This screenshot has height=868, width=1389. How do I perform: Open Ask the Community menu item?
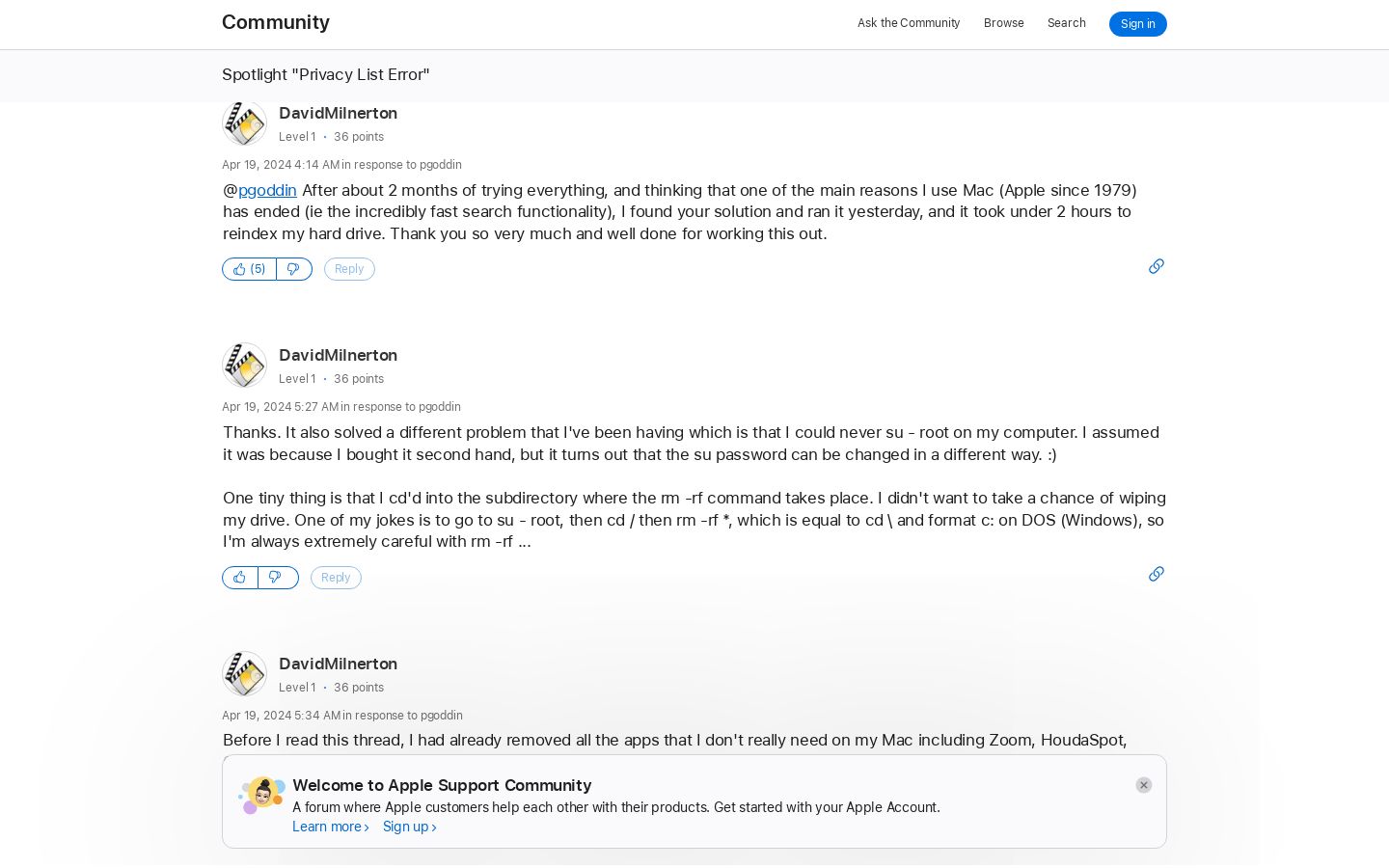tap(909, 23)
